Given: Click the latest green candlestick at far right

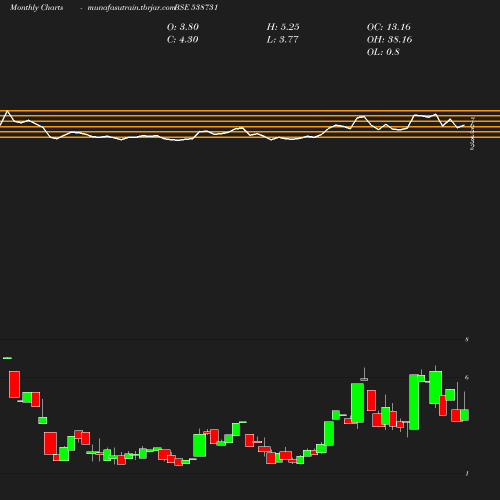Looking at the screenshot, I should tap(465, 415).
